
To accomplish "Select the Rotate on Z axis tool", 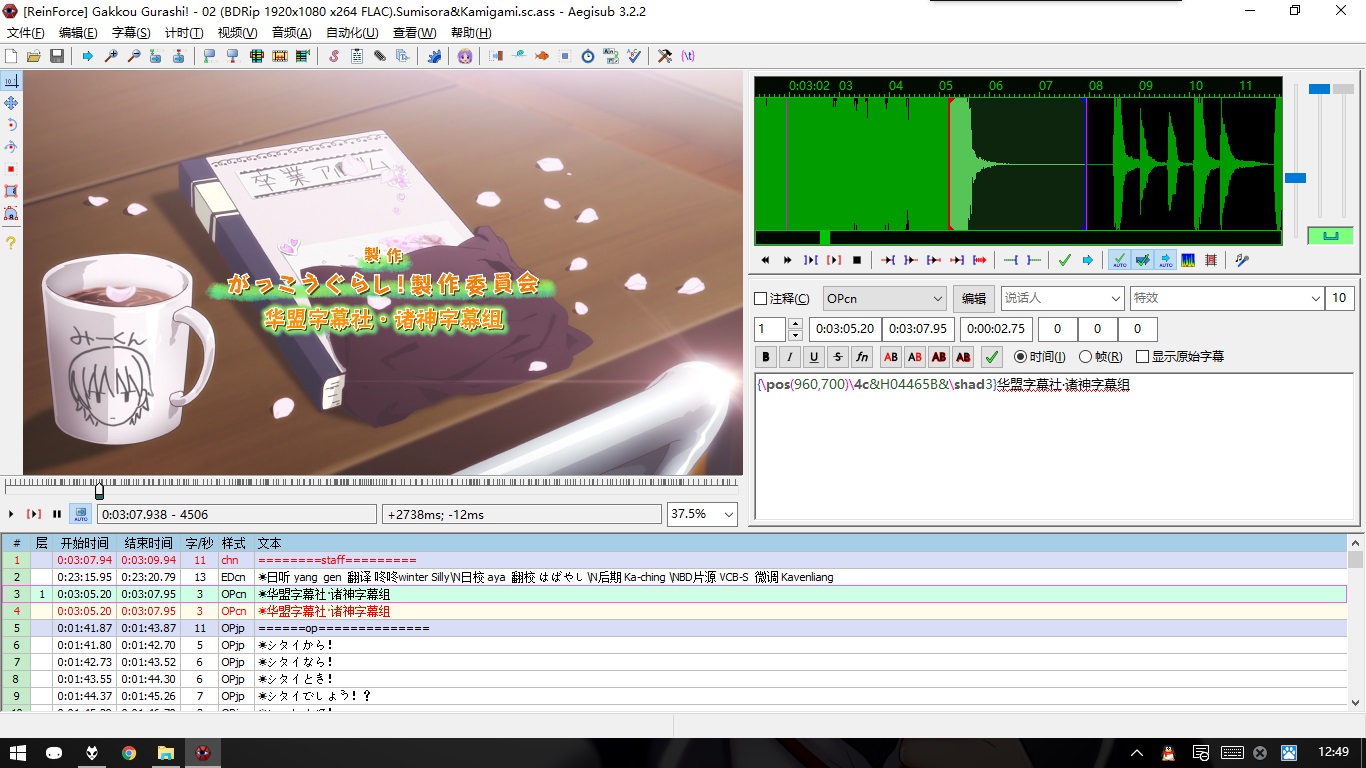I will click(x=11, y=125).
